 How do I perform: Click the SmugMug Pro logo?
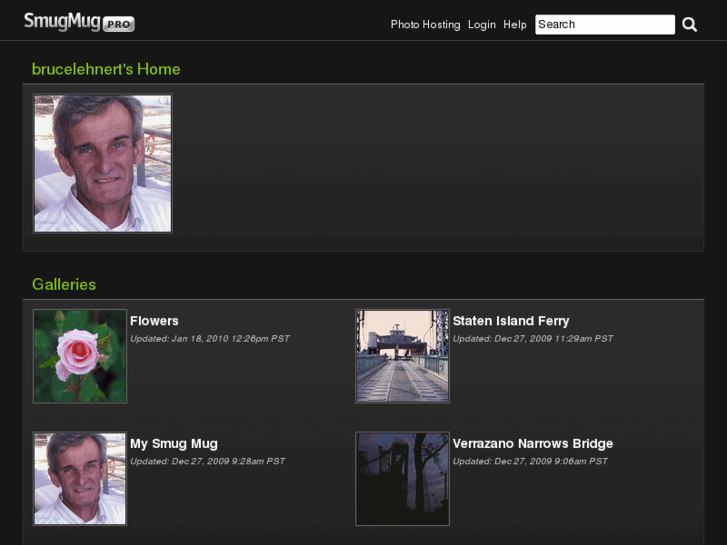79,22
